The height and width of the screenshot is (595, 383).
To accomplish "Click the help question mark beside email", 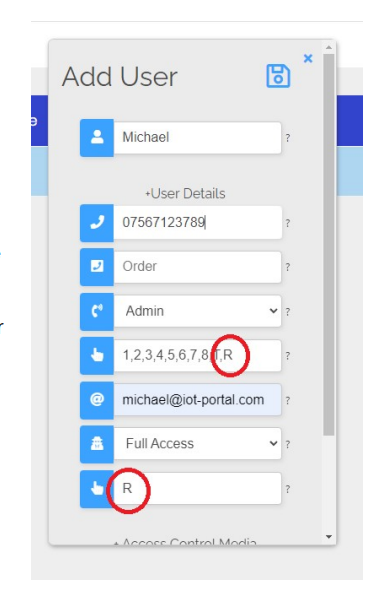I will (x=288, y=400).
